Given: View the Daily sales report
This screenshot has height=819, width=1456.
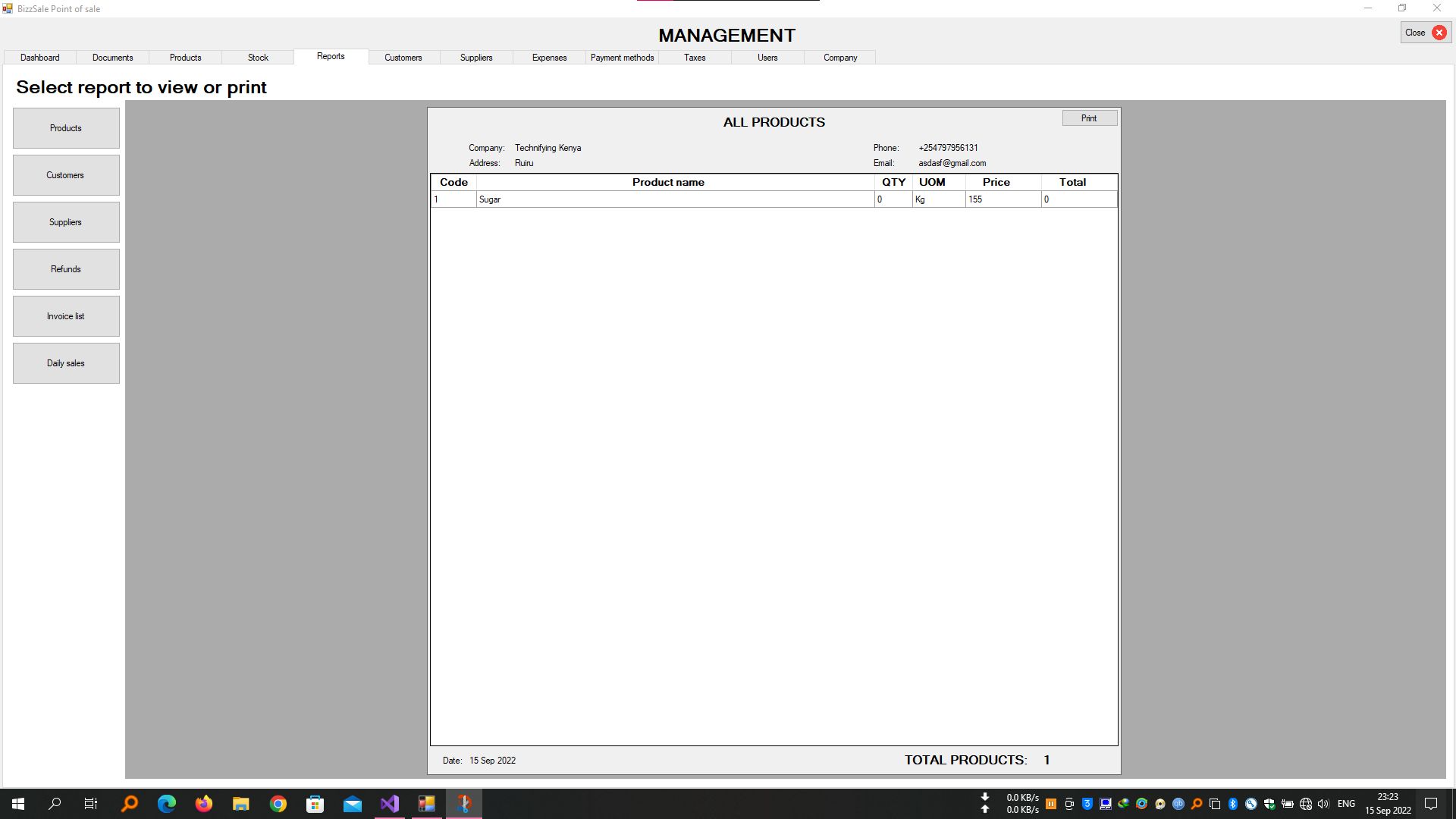Looking at the screenshot, I should point(66,363).
